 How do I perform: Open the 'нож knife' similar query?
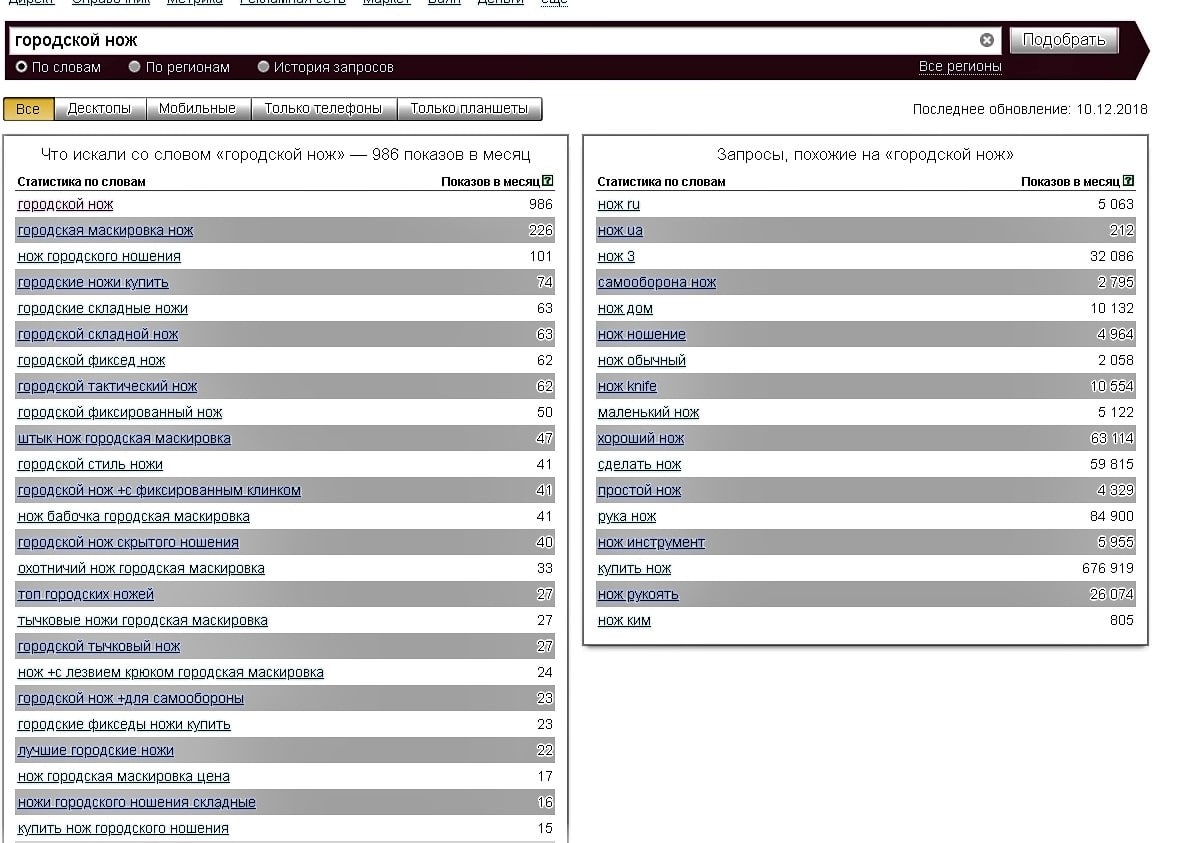627,387
